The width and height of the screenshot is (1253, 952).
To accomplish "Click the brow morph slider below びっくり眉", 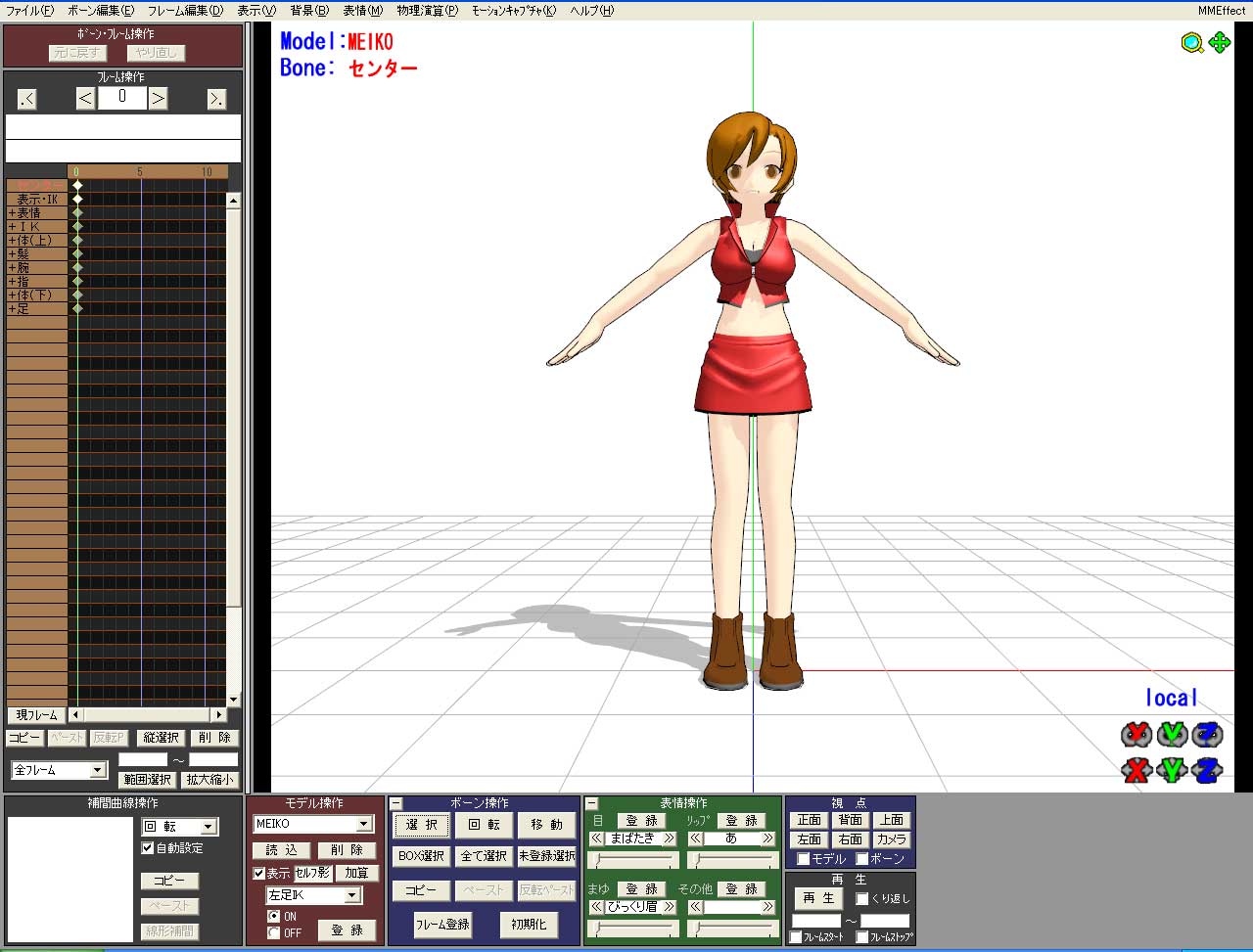I will (633, 929).
